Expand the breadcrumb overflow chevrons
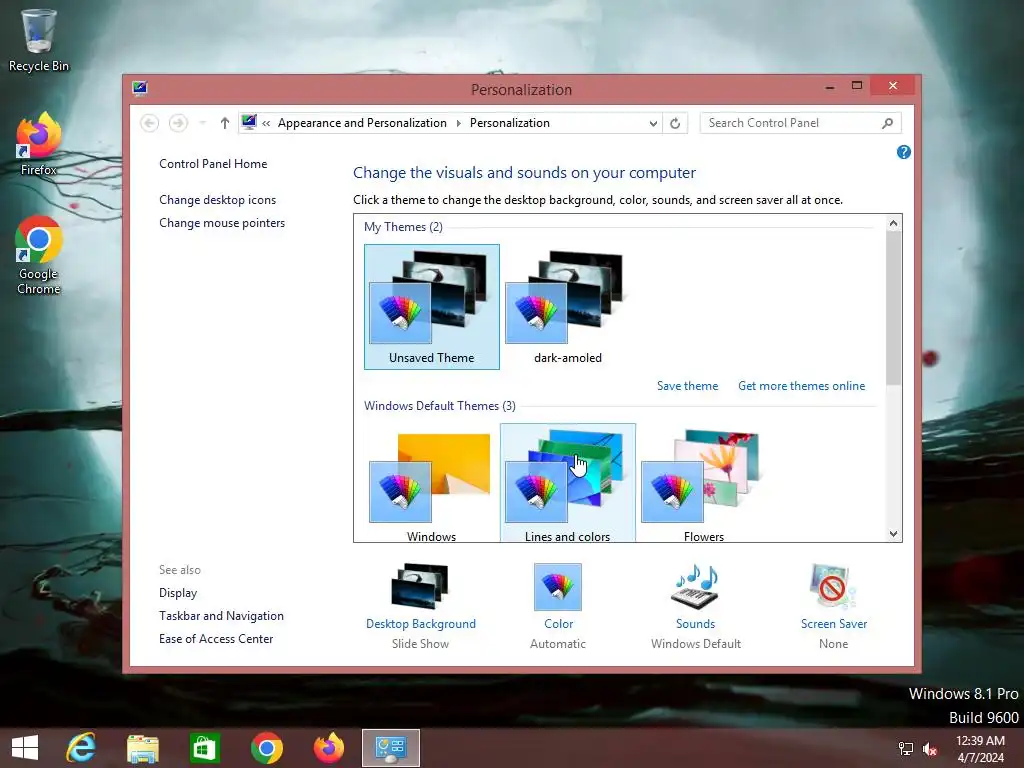Viewport: 1024px width, 768px height. 266,123
